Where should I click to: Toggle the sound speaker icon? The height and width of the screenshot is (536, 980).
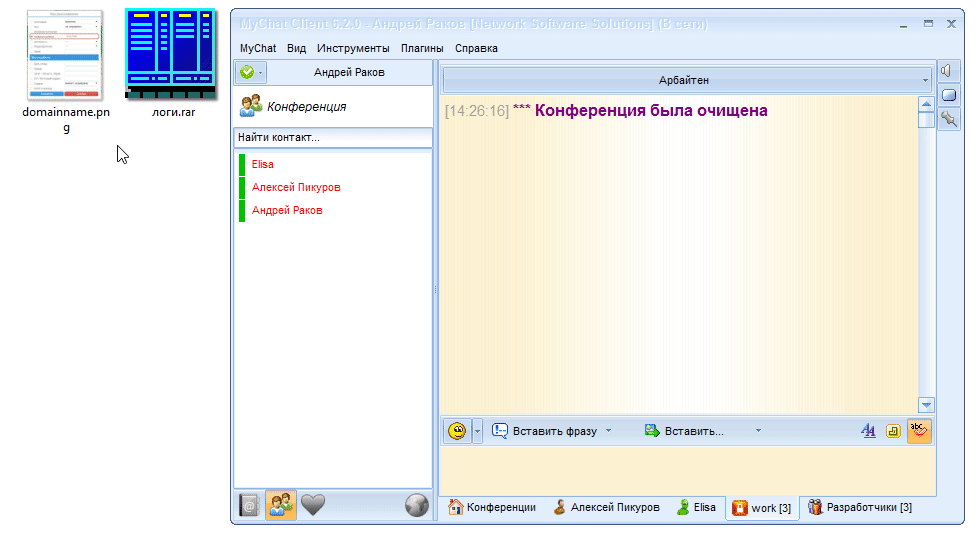coord(947,71)
